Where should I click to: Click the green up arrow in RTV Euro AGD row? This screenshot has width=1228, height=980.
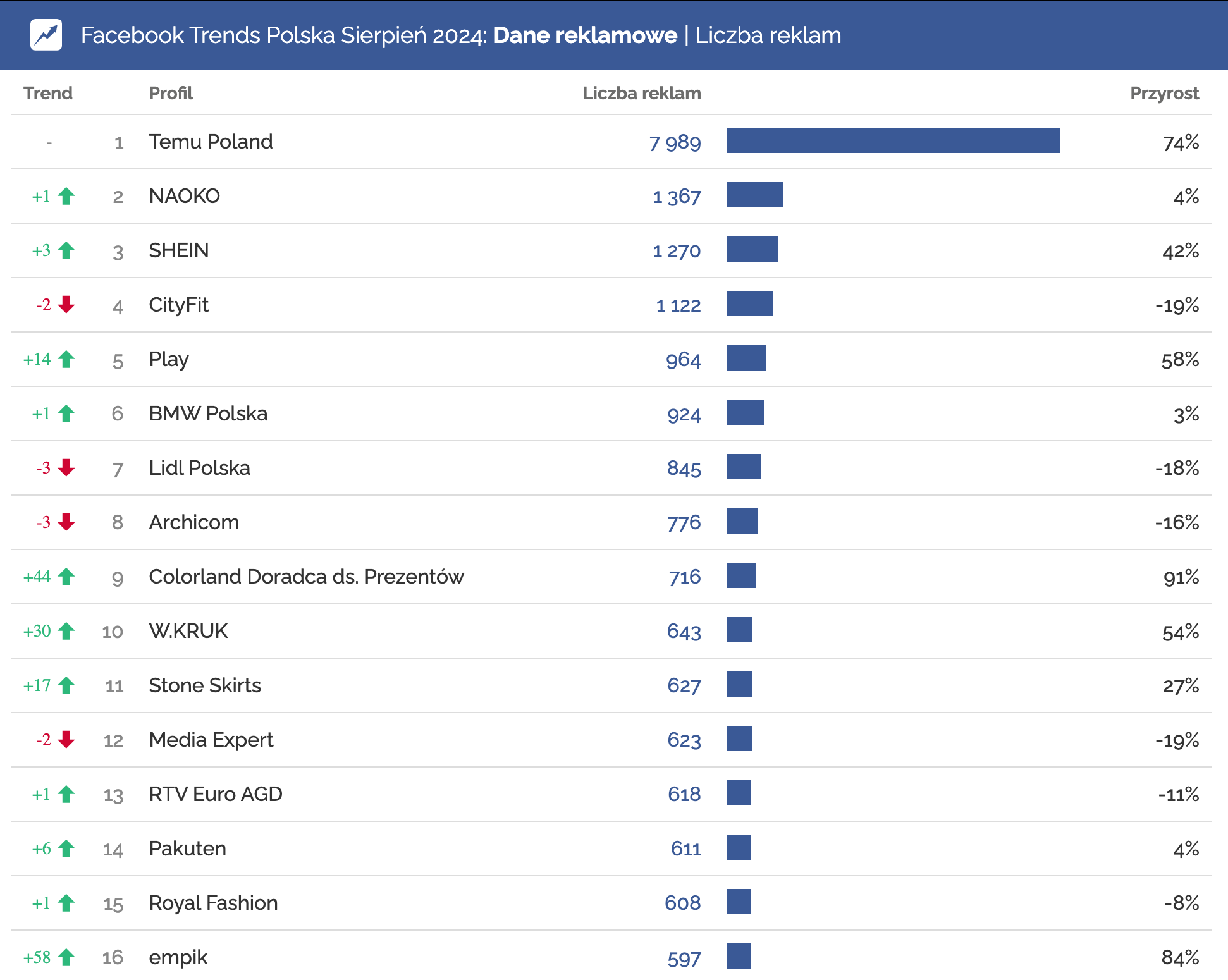tap(66, 794)
